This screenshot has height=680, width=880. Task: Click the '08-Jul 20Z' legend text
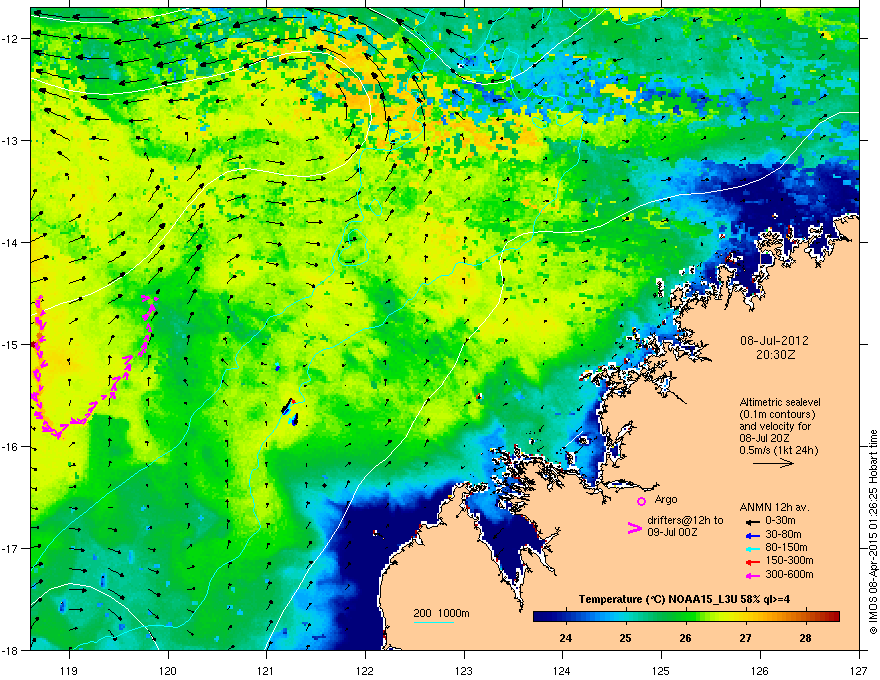tap(764, 439)
